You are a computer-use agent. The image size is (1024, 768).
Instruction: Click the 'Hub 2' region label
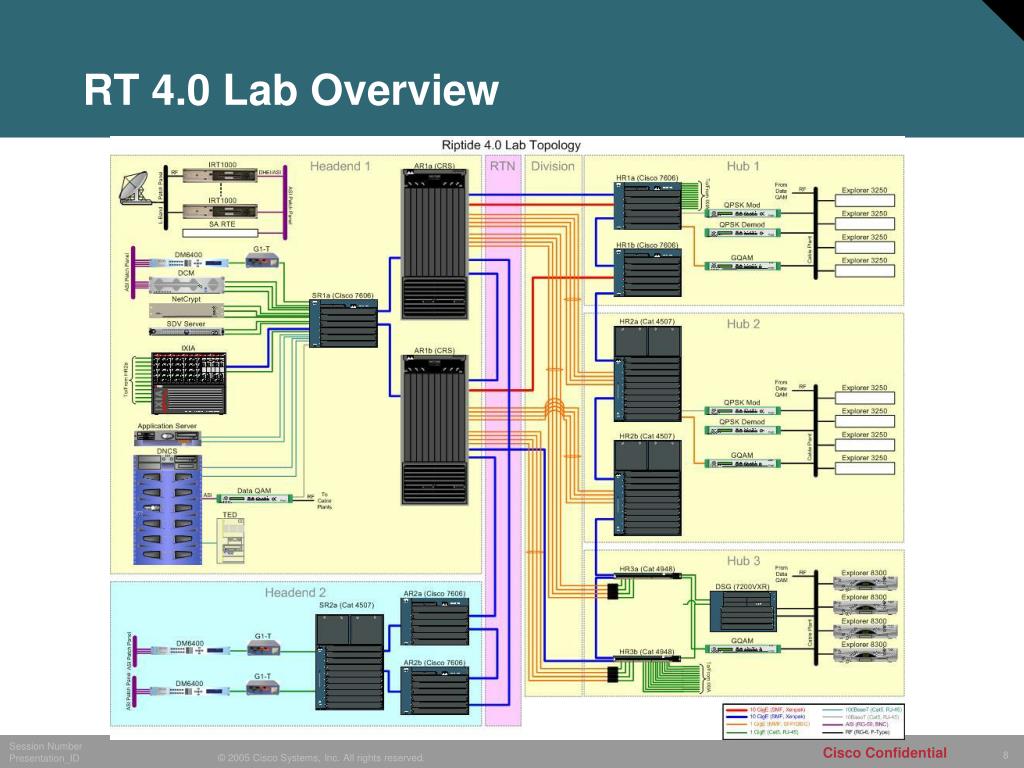tap(743, 325)
